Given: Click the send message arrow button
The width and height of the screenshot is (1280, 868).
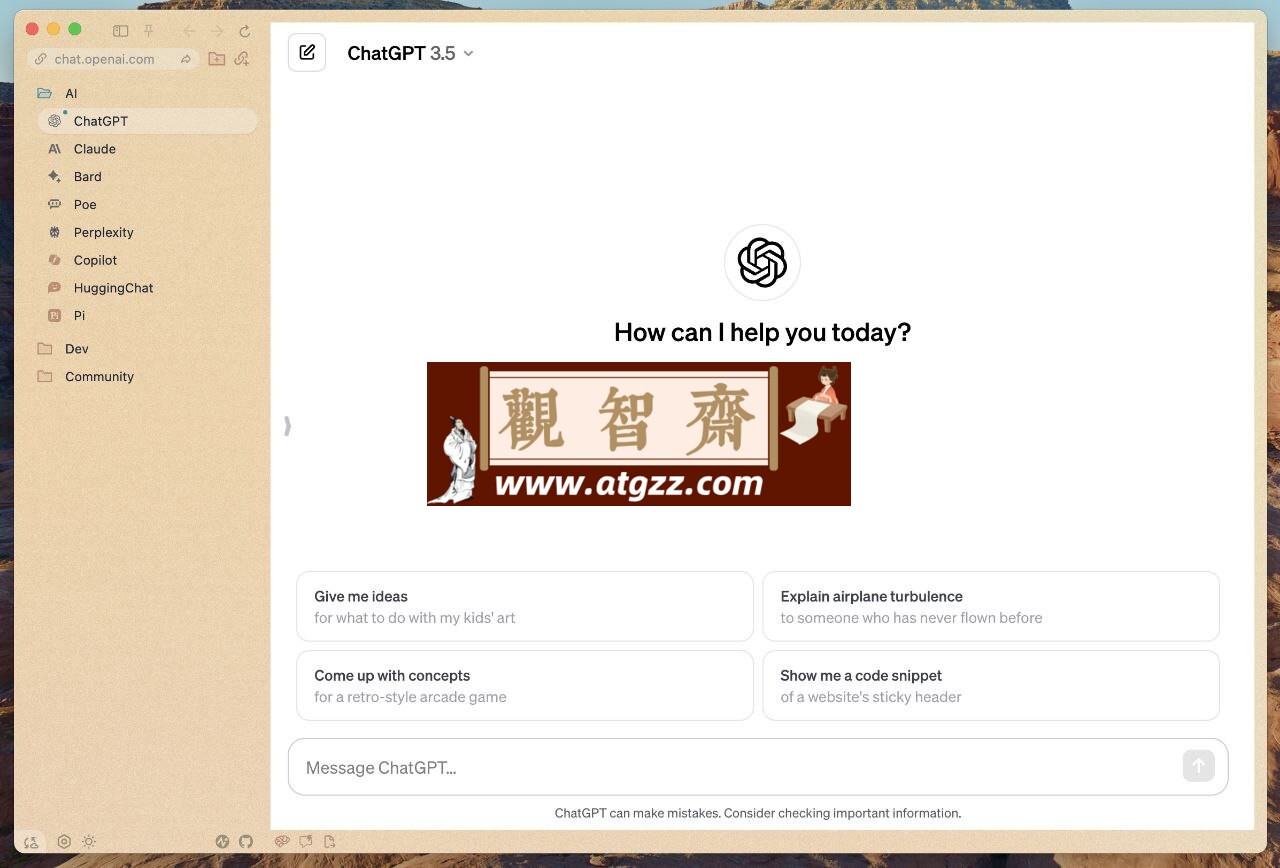Looking at the screenshot, I should (1198, 766).
